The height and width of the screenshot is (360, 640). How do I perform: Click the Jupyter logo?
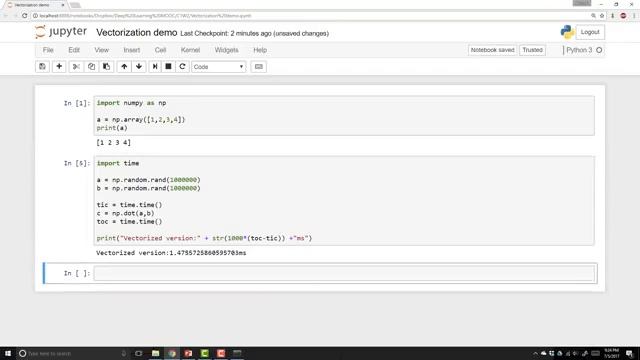tap(61, 32)
